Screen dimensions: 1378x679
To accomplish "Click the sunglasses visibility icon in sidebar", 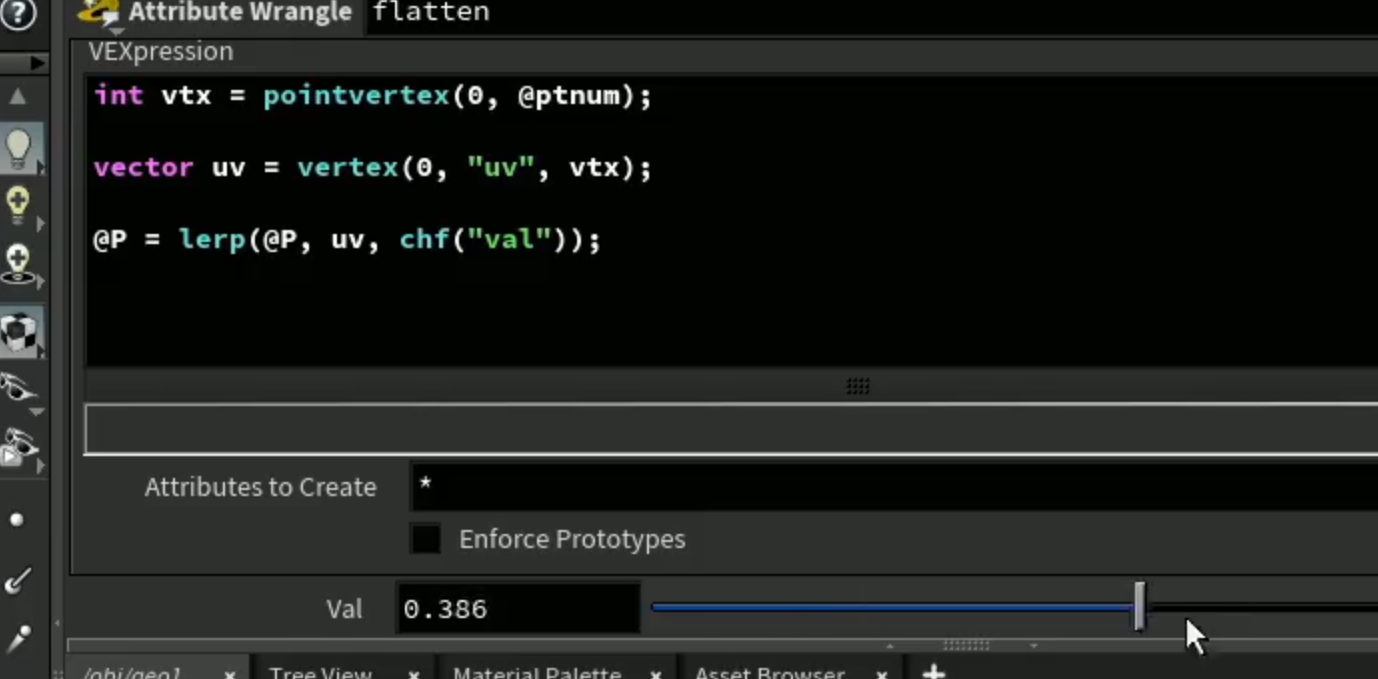I will [x=17, y=388].
